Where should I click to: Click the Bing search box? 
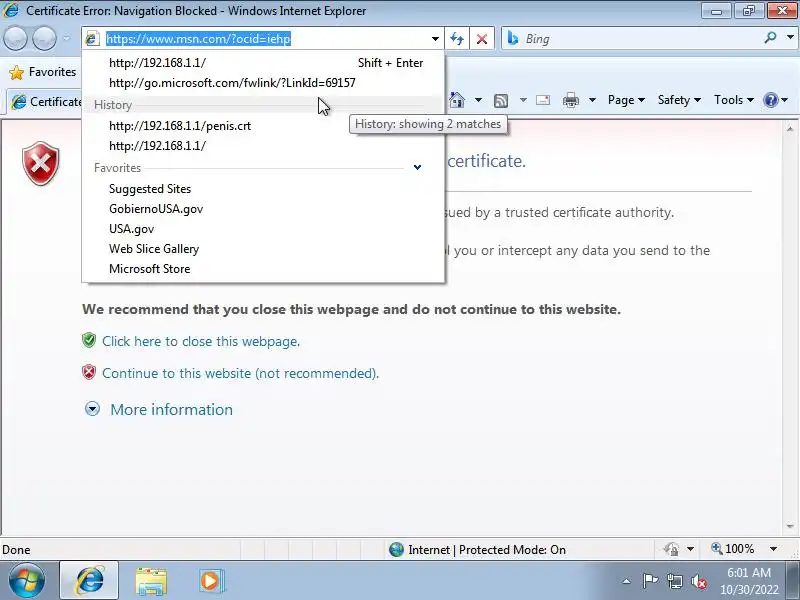pyautogui.click(x=633, y=39)
